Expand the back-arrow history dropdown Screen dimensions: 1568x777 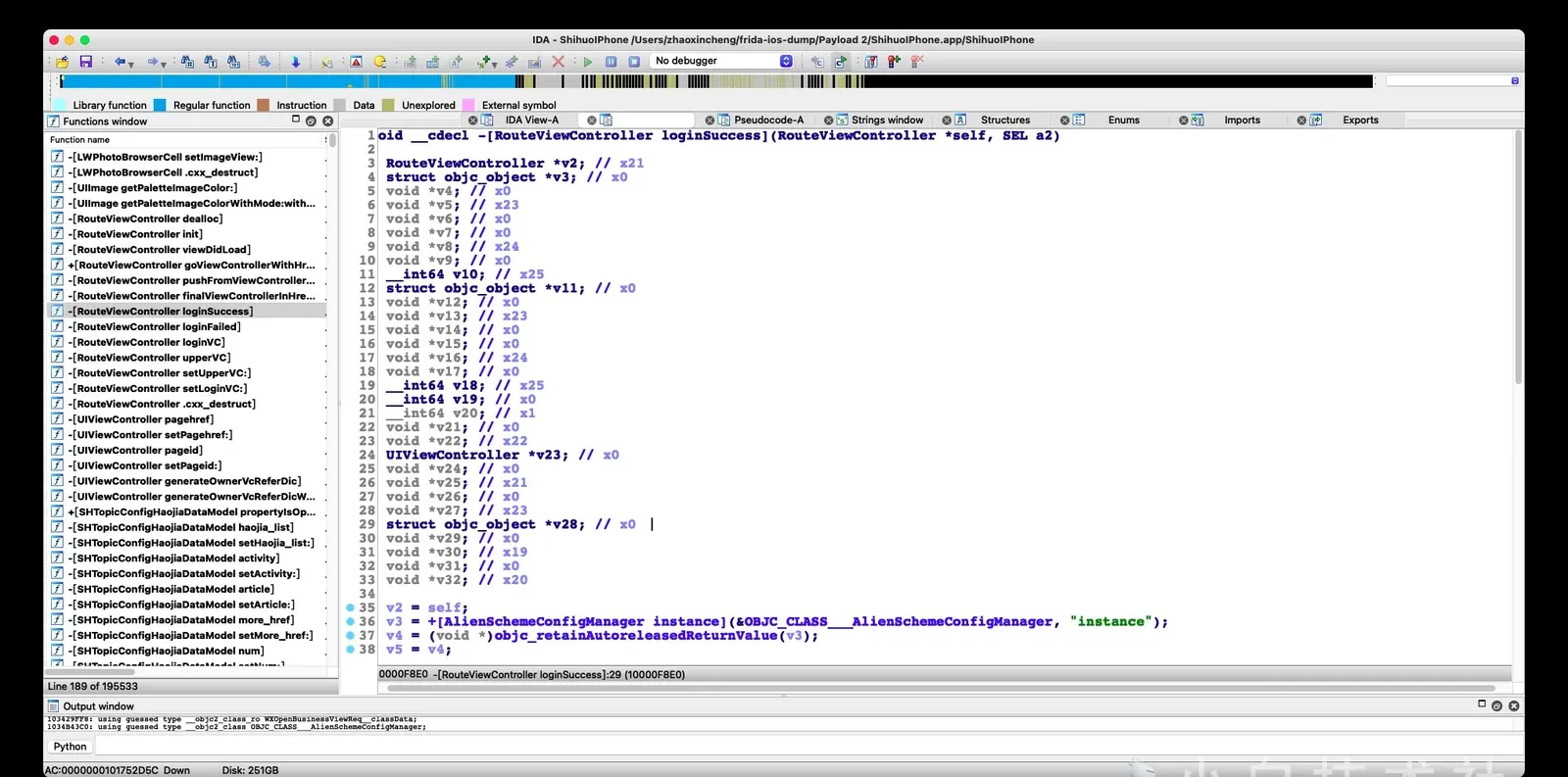click(x=131, y=63)
